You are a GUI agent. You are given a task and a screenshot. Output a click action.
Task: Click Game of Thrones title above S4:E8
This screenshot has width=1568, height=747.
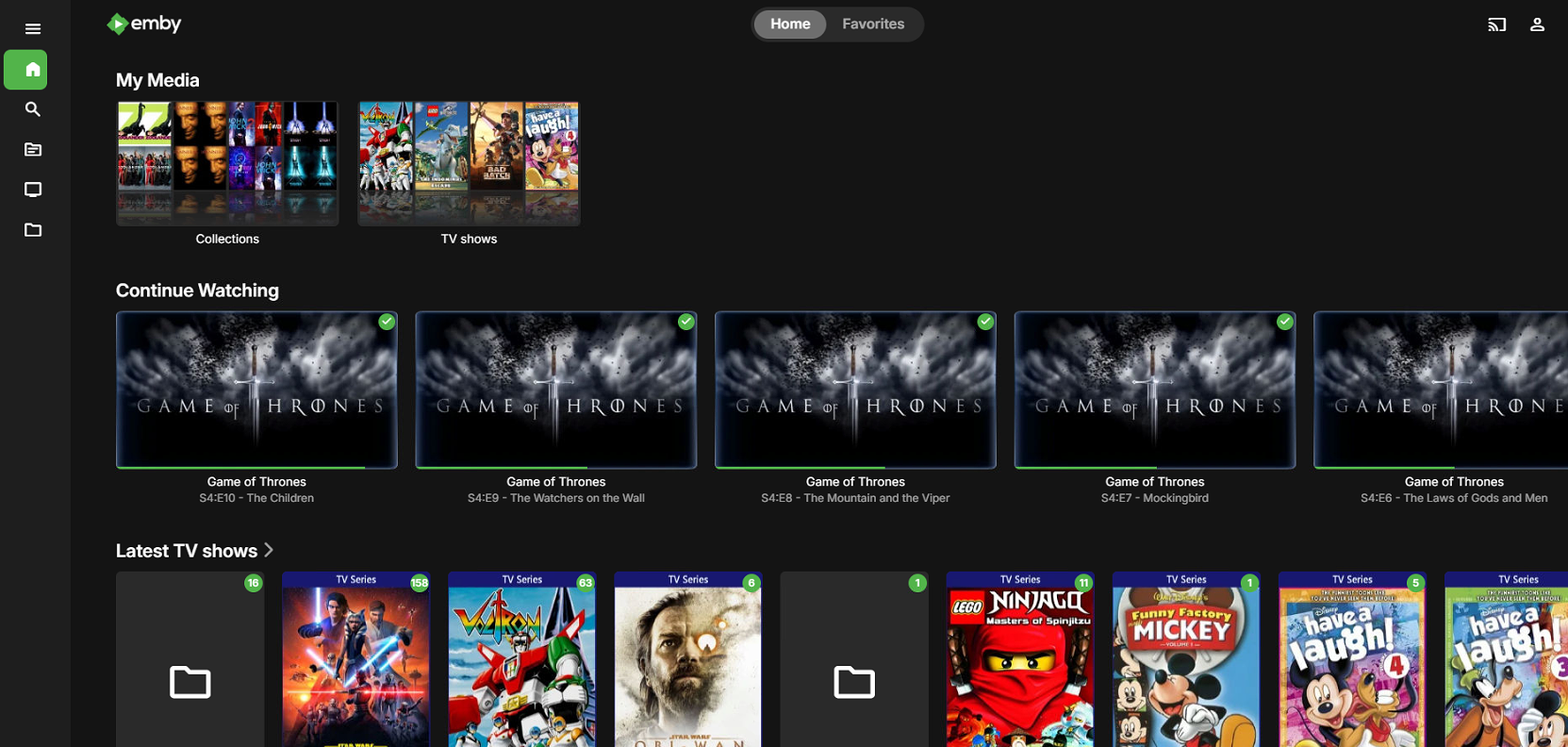[x=855, y=482]
